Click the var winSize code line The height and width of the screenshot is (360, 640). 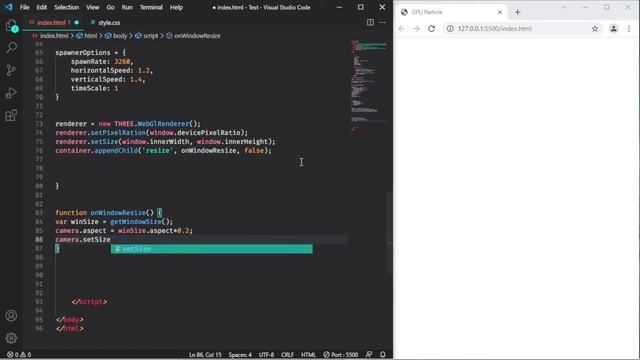(114, 222)
